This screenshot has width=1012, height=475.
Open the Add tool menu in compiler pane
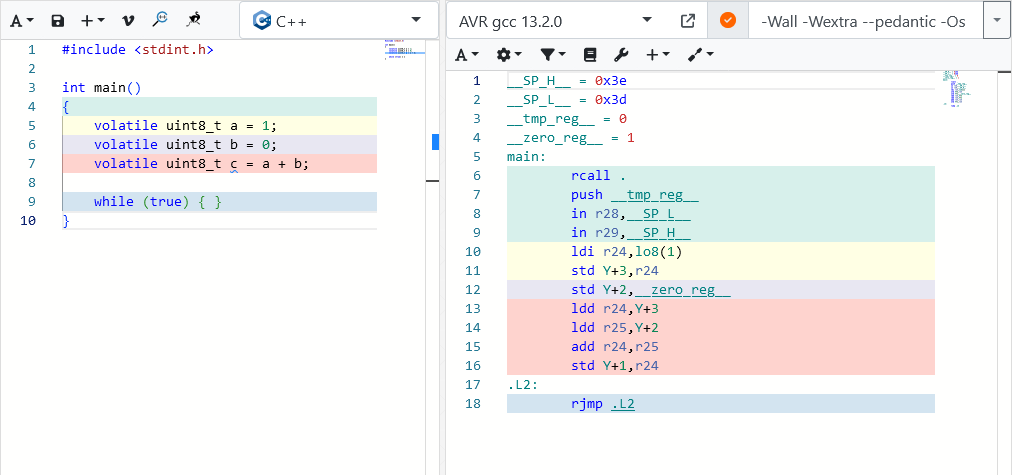(700, 55)
